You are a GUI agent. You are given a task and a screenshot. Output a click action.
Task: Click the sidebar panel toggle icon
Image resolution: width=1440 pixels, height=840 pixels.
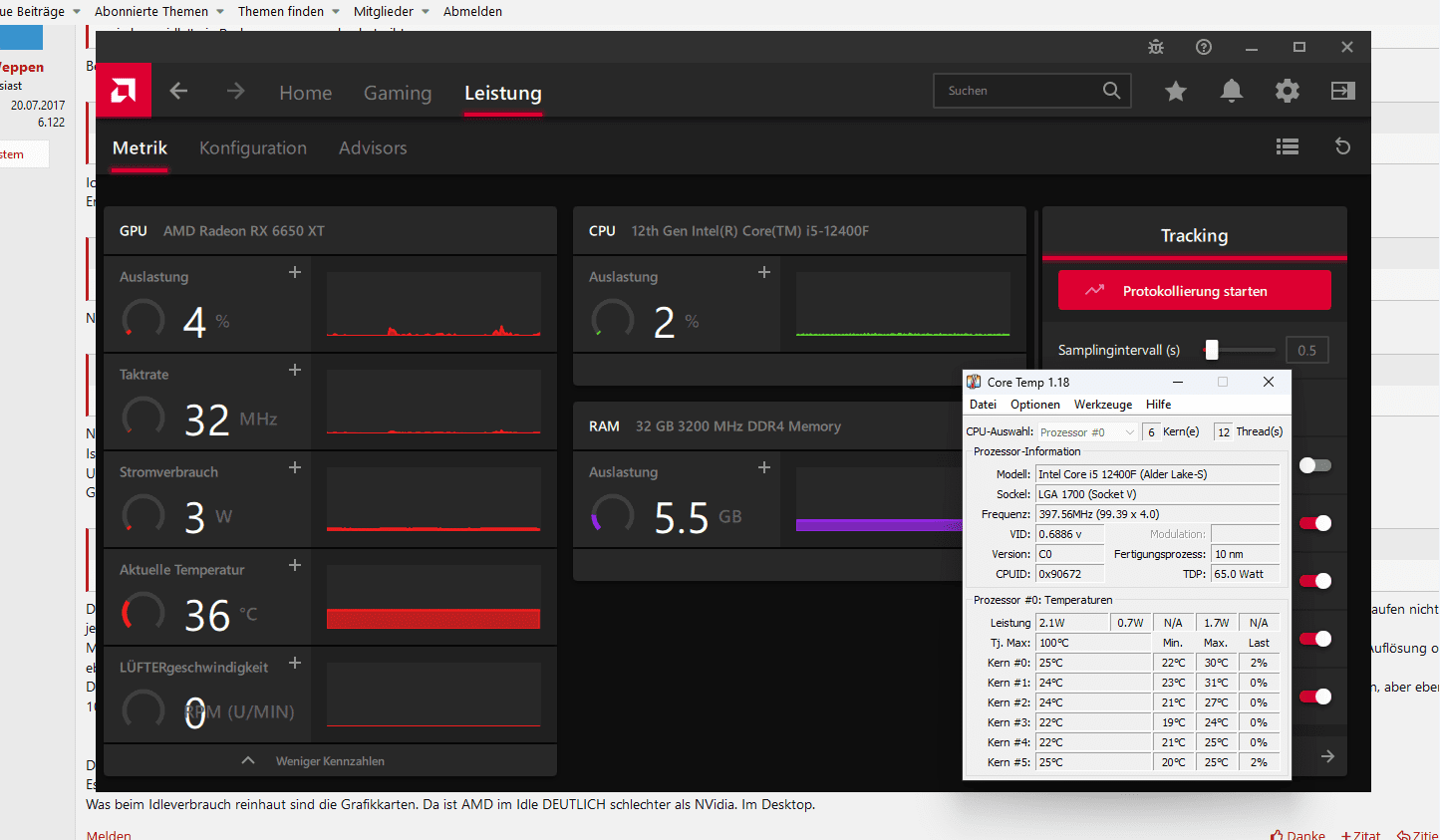(x=1343, y=91)
